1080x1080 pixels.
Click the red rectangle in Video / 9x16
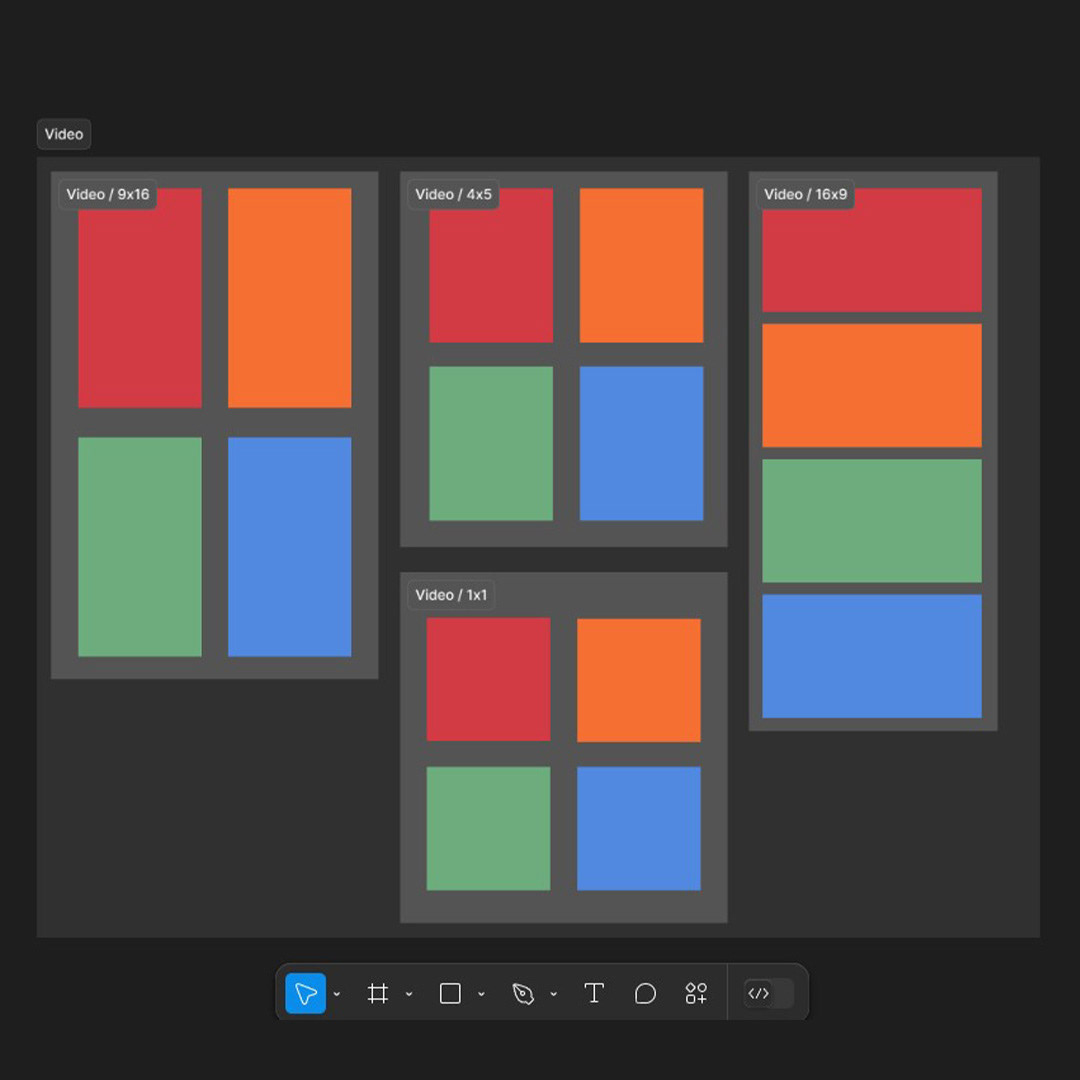point(140,298)
